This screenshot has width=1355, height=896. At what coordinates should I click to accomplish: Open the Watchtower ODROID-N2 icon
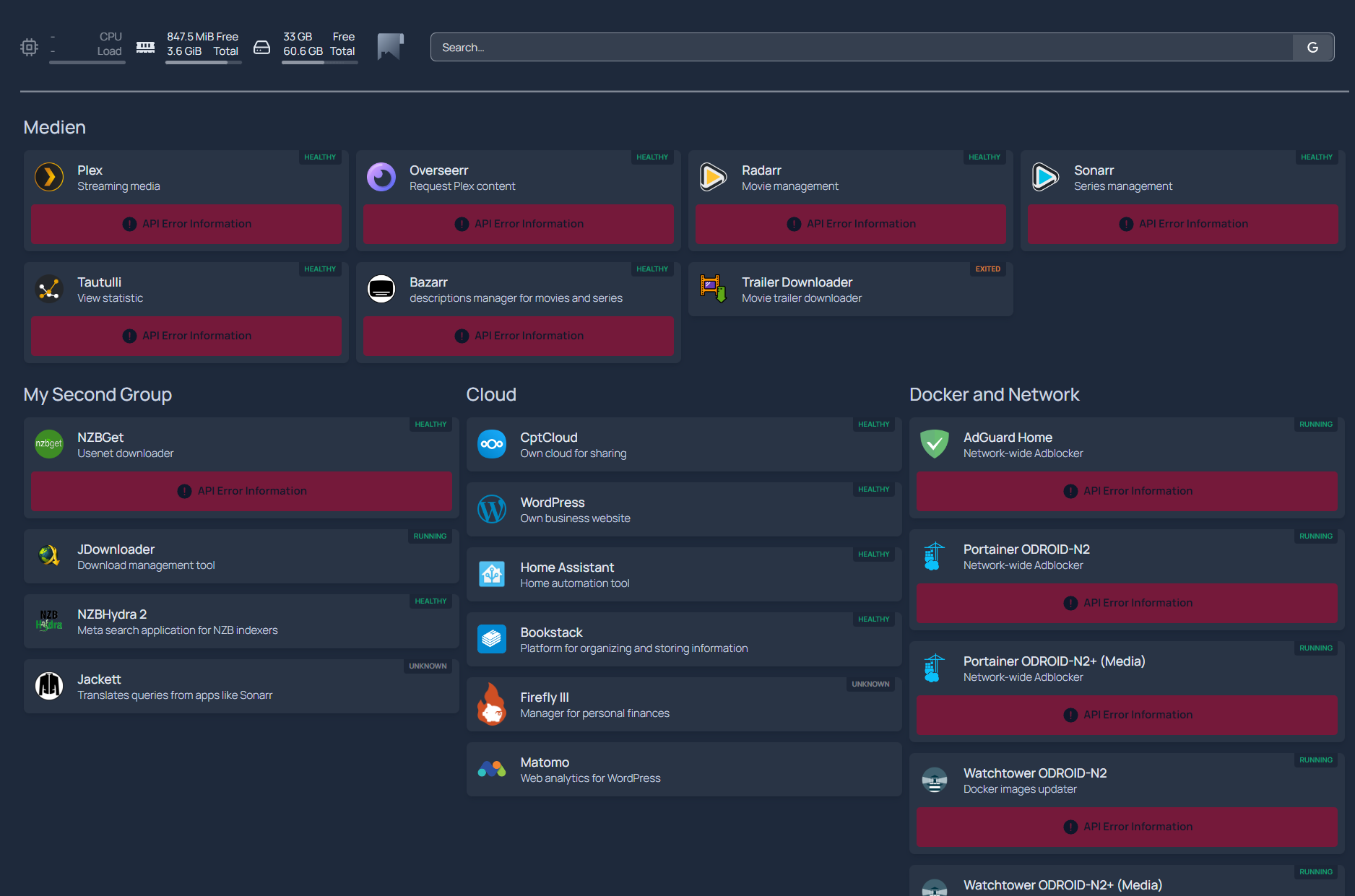935,780
